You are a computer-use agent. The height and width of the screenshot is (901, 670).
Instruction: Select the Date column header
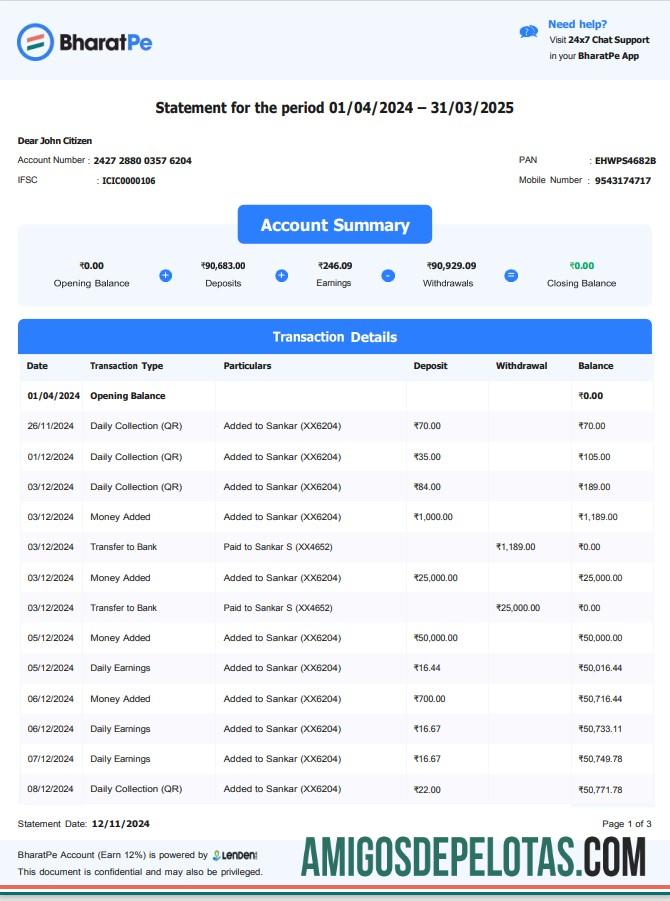[x=37, y=366]
